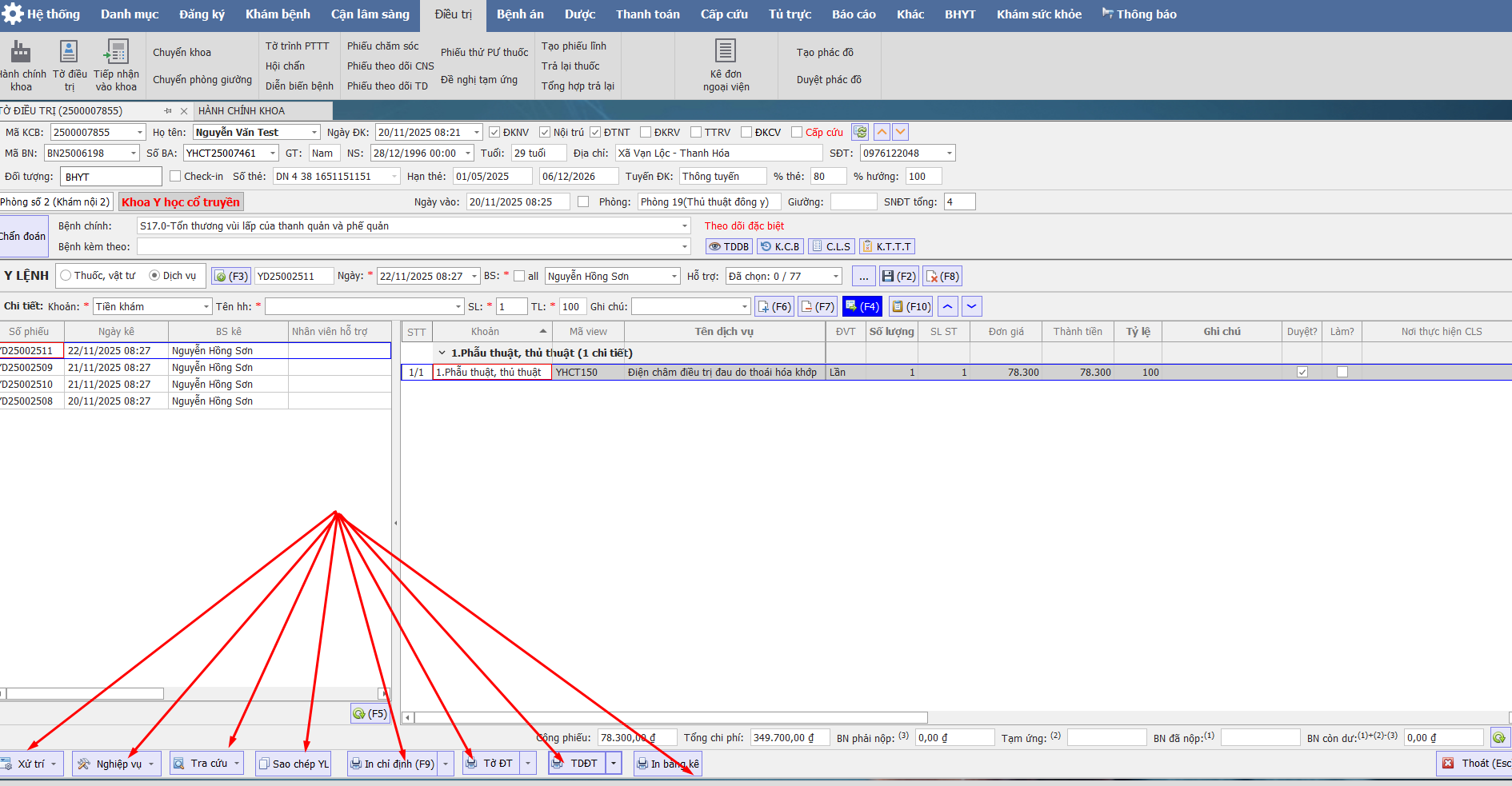Click the blue (F4) icon button
The height and width of the screenshot is (786, 1512).
pos(862,307)
